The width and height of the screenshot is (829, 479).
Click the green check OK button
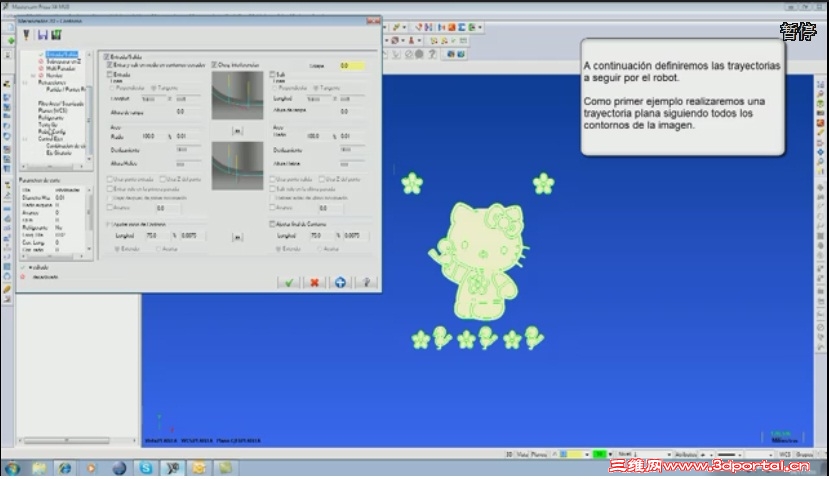[289, 282]
